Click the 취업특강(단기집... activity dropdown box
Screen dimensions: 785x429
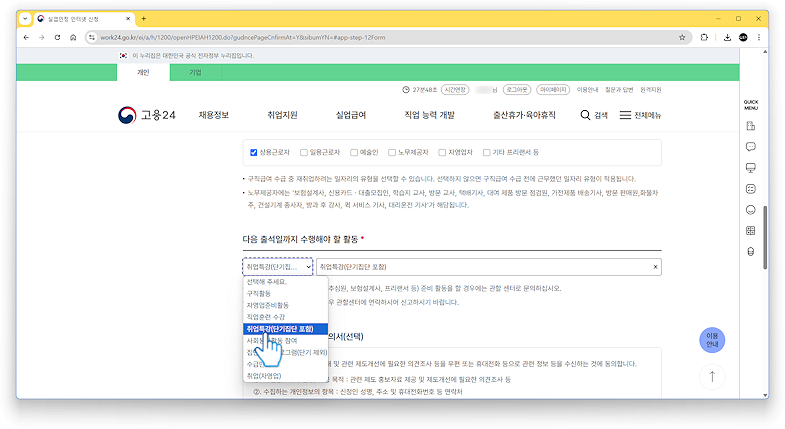pyautogui.click(x=278, y=267)
